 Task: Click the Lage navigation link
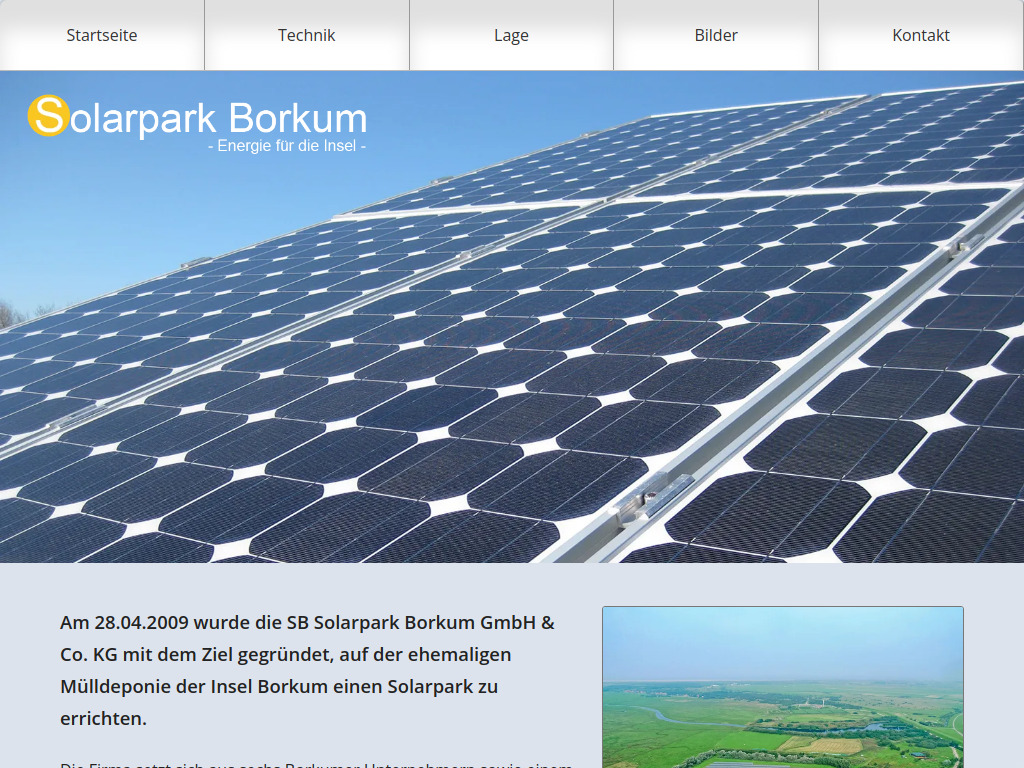click(x=511, y=35)
